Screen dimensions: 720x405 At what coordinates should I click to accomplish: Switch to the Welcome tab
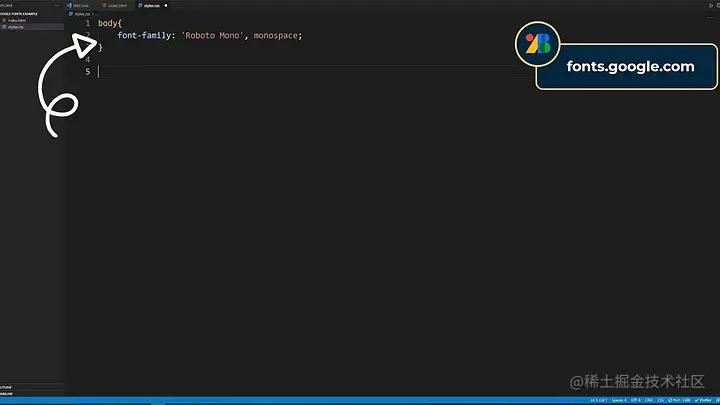click(x=78, y=6)
